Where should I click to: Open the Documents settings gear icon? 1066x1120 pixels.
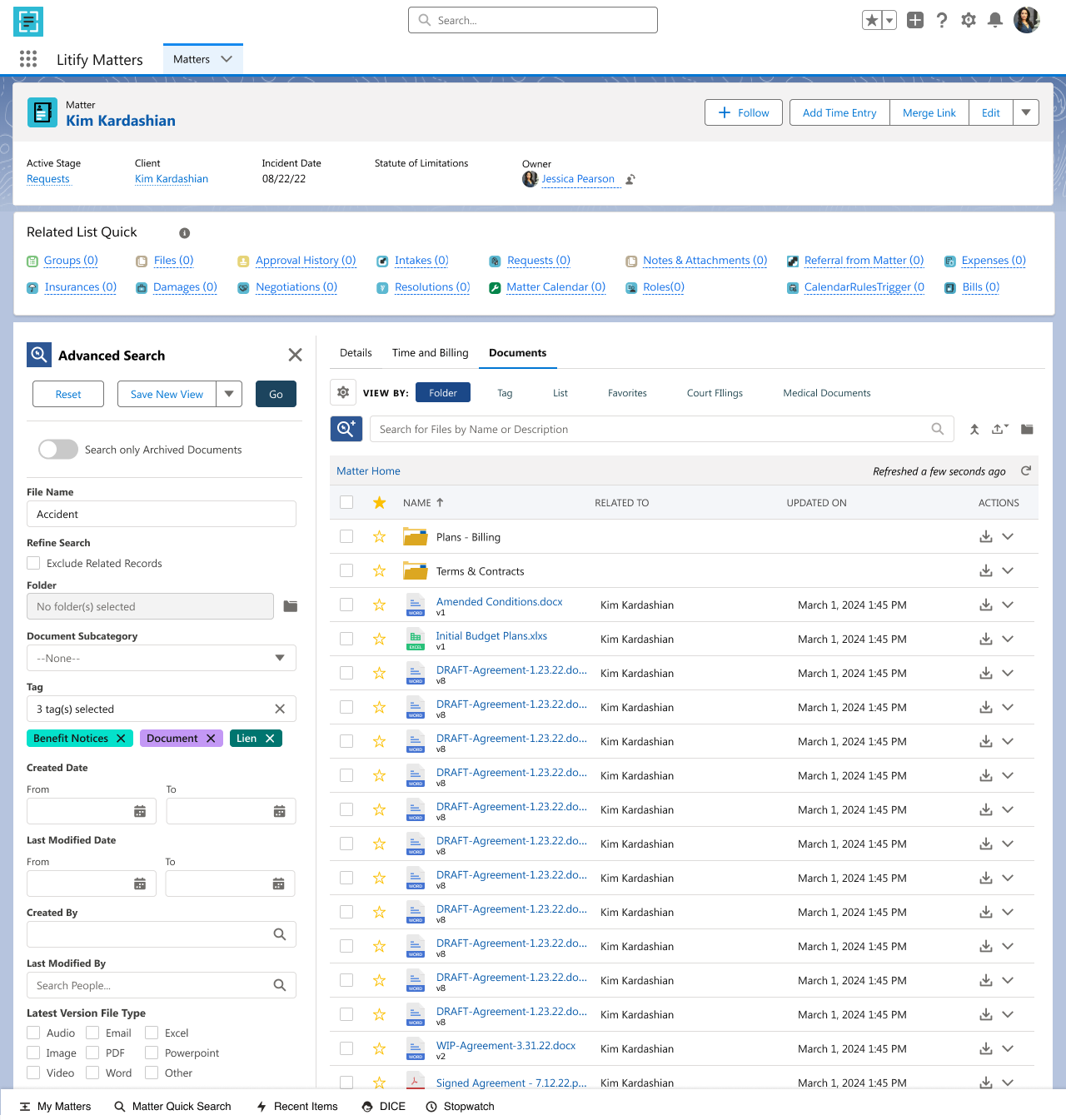click(343, 392)
